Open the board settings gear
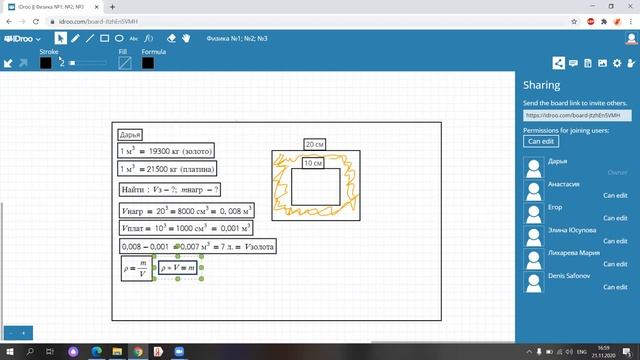Viewport: 640px width, 360px height. pyautogui.click(x=617, y=63)
